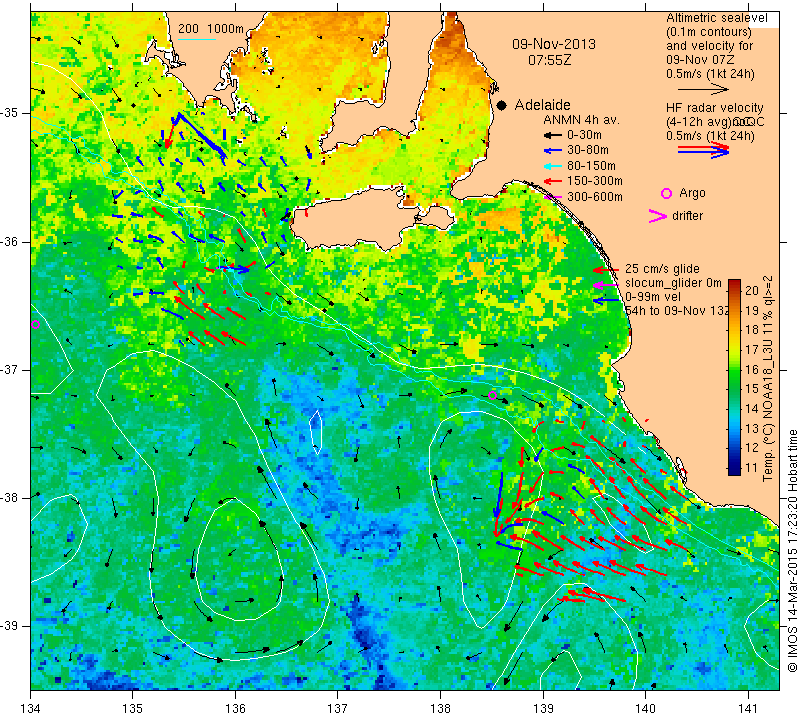Click the longitude axis label 141
Viewport: 800px width, 720px height.
pos(748,708)
